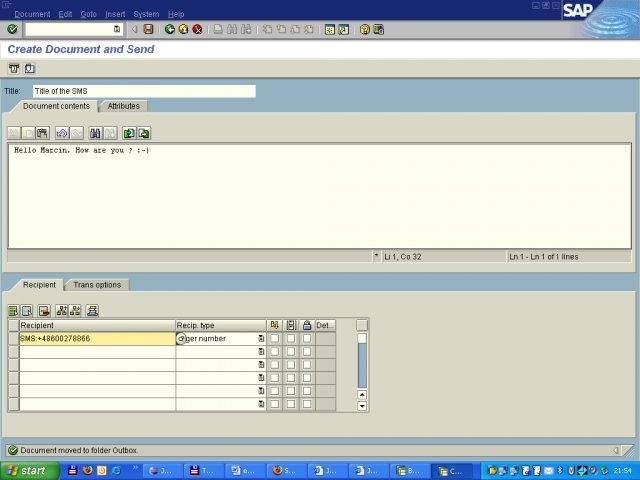Click the red Cancel icon in toolbar
The width and height of the screenshot is (640, 480).
(197, 29)
